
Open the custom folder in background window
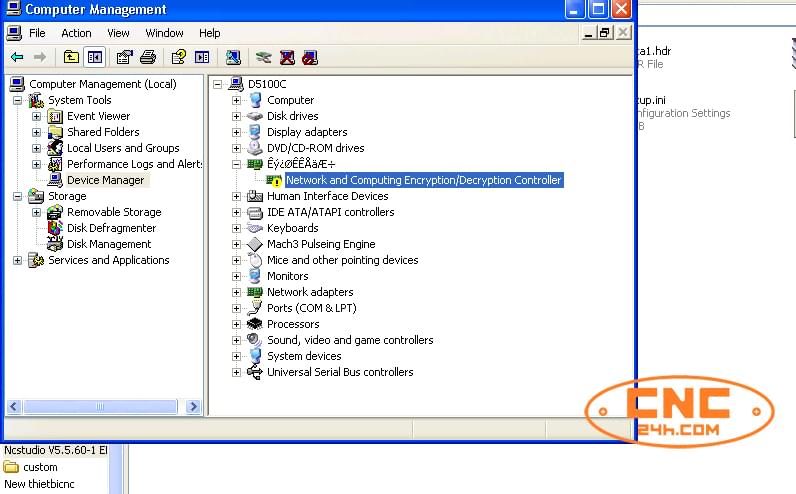(30, 467)
